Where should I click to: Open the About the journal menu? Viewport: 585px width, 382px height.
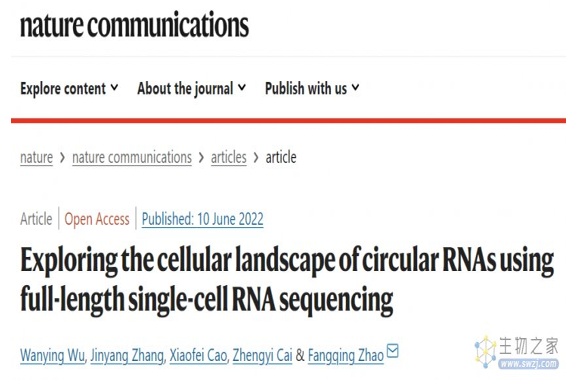192,89
